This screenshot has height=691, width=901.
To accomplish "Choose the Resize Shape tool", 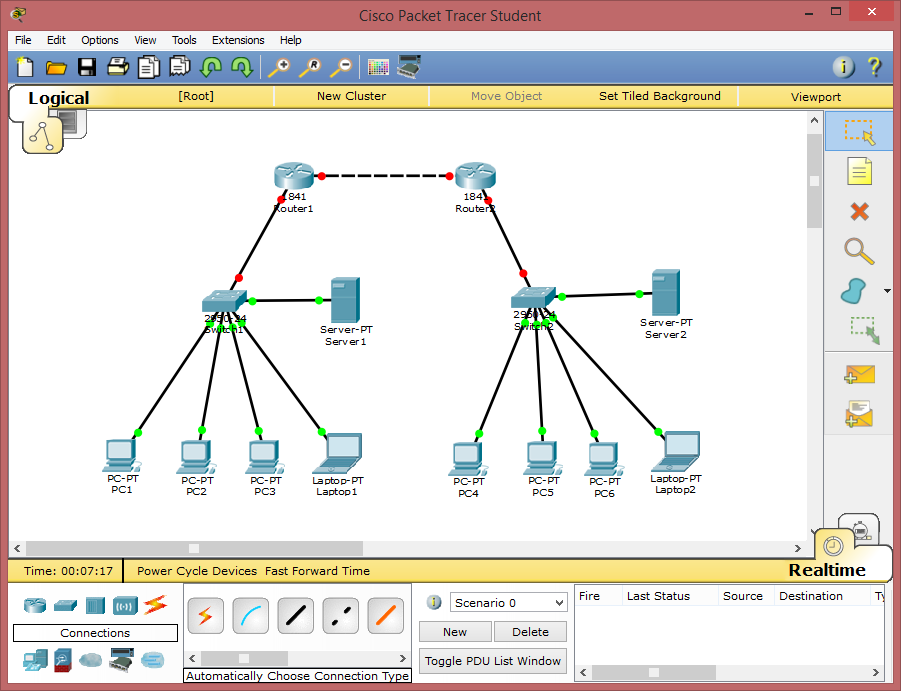I will (865, 330).
